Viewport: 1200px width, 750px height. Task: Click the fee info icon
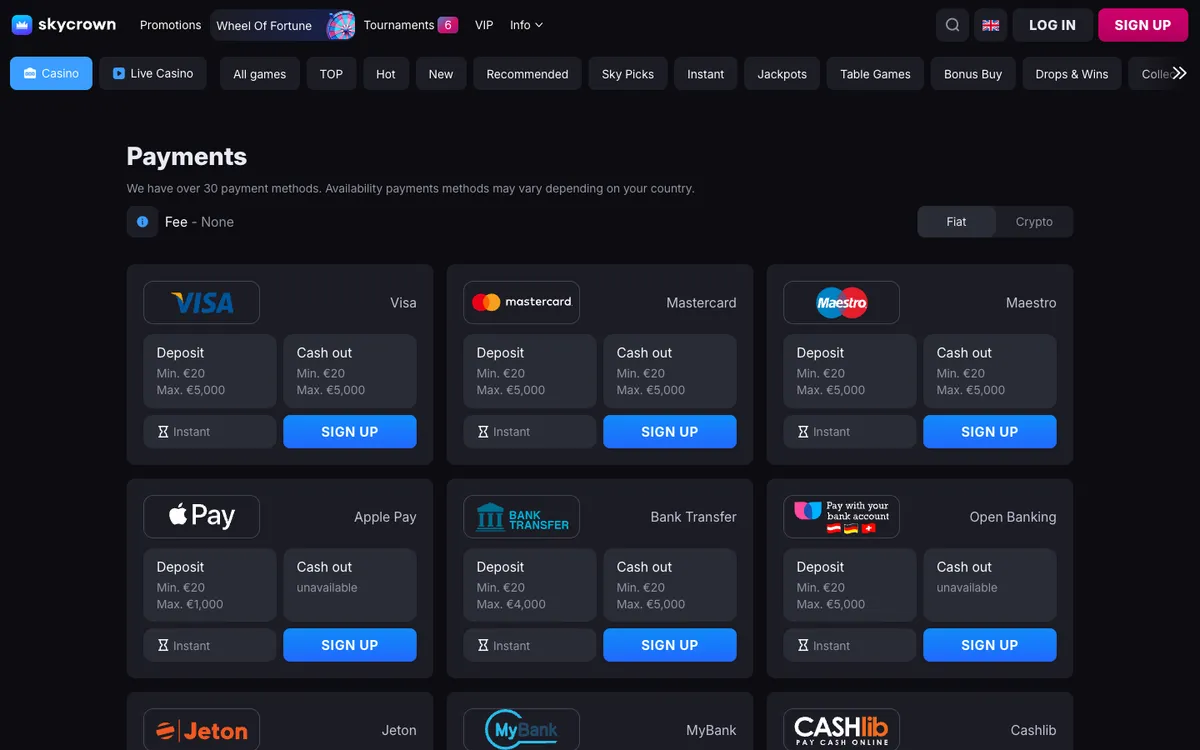click(x=142, y=222)
